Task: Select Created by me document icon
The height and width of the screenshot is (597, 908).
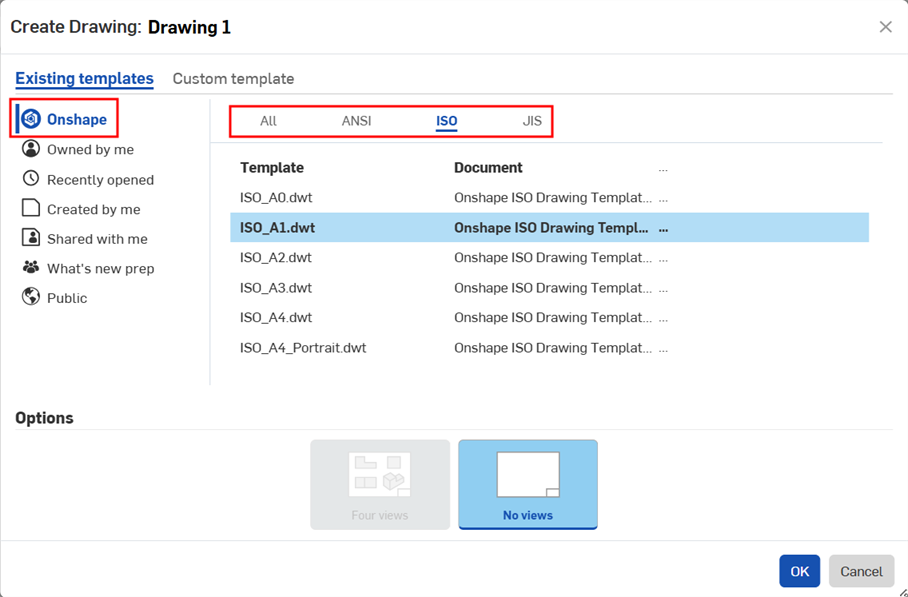Action: (x=30, y=208)
